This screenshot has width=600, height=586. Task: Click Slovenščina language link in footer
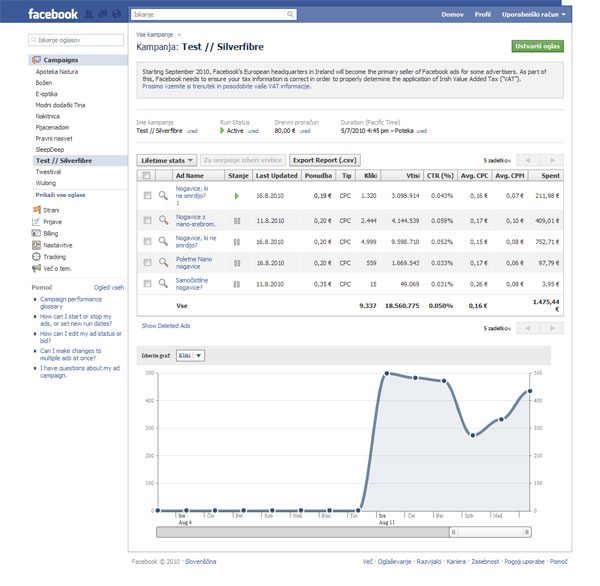click(201, 562)
